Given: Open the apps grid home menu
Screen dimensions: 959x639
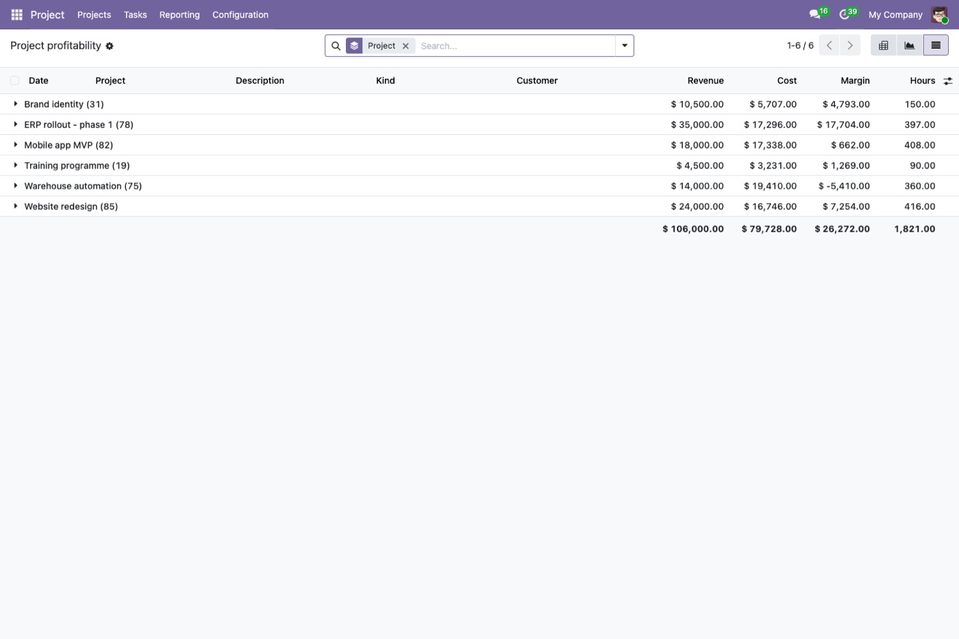Looking at the screenshot, I should tap(17, 15).
